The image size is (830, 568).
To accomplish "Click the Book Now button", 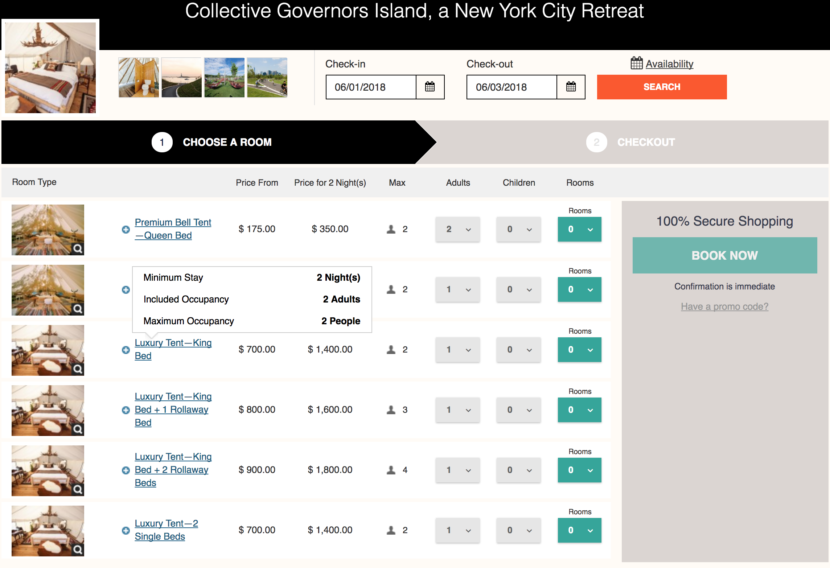I will tap(724, 256).
